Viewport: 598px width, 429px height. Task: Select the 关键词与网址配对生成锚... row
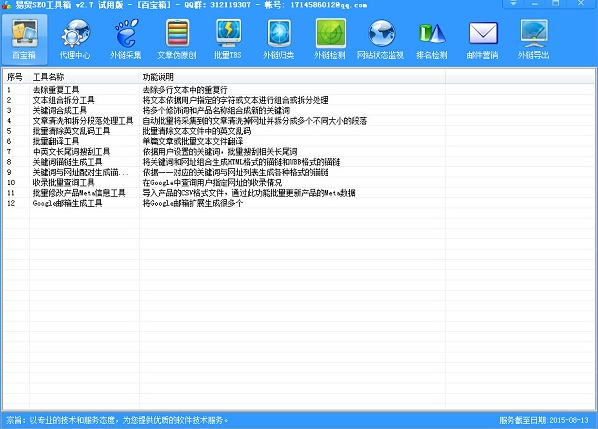tap(299, 172)
